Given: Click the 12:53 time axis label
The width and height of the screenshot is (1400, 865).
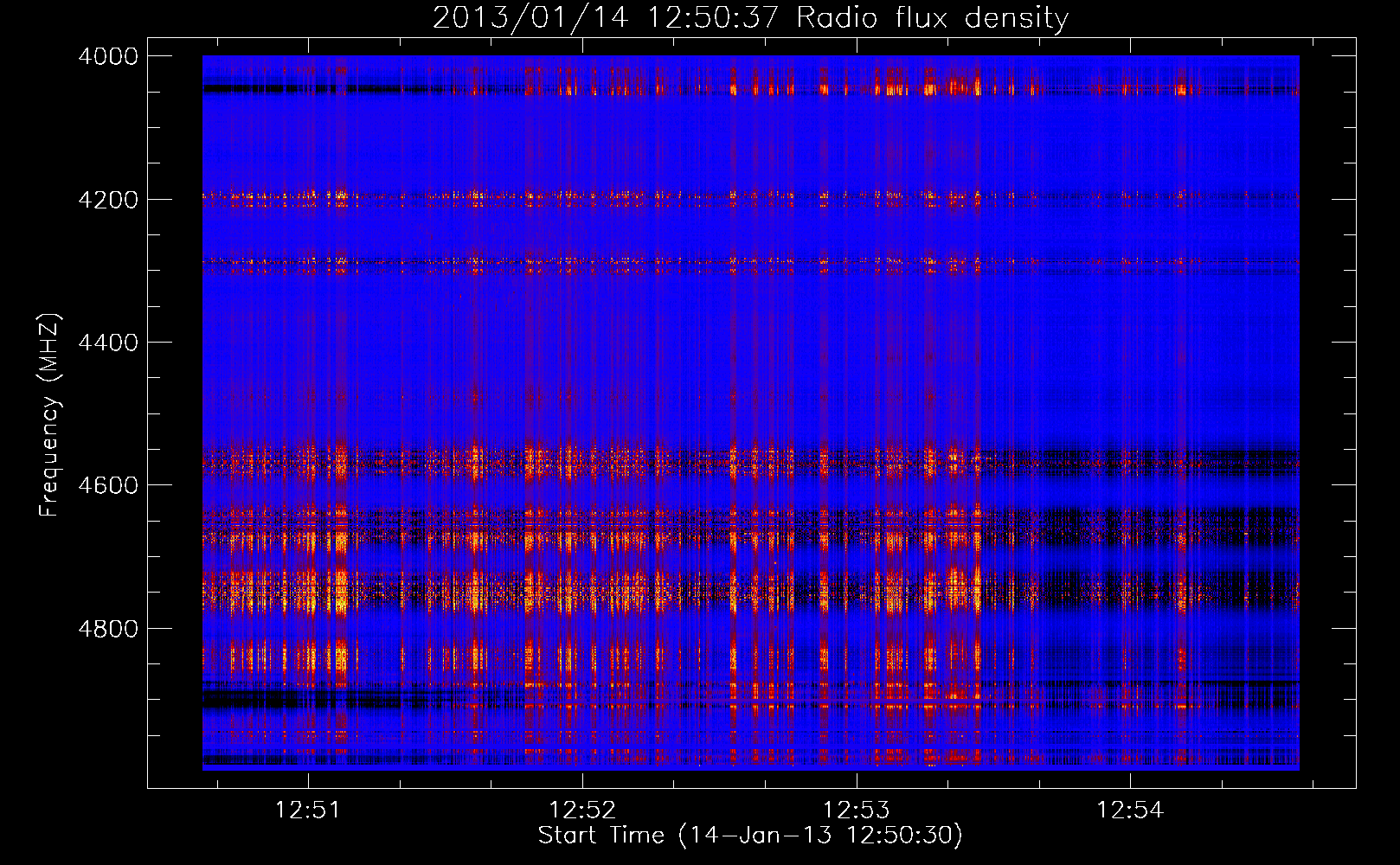Looking at the screenshot, I should tap(856, 811).
